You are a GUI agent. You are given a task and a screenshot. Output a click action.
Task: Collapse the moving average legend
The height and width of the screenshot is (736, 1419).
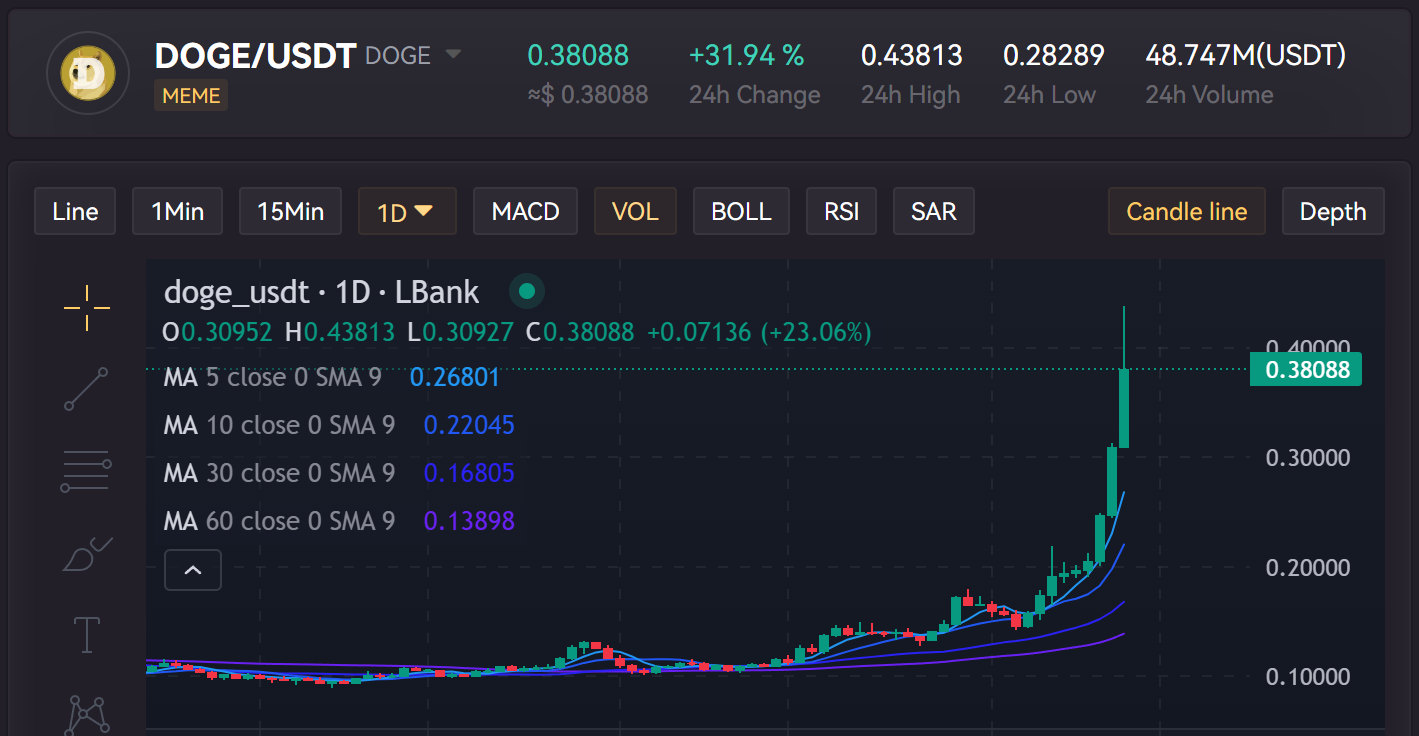(193, 570)
